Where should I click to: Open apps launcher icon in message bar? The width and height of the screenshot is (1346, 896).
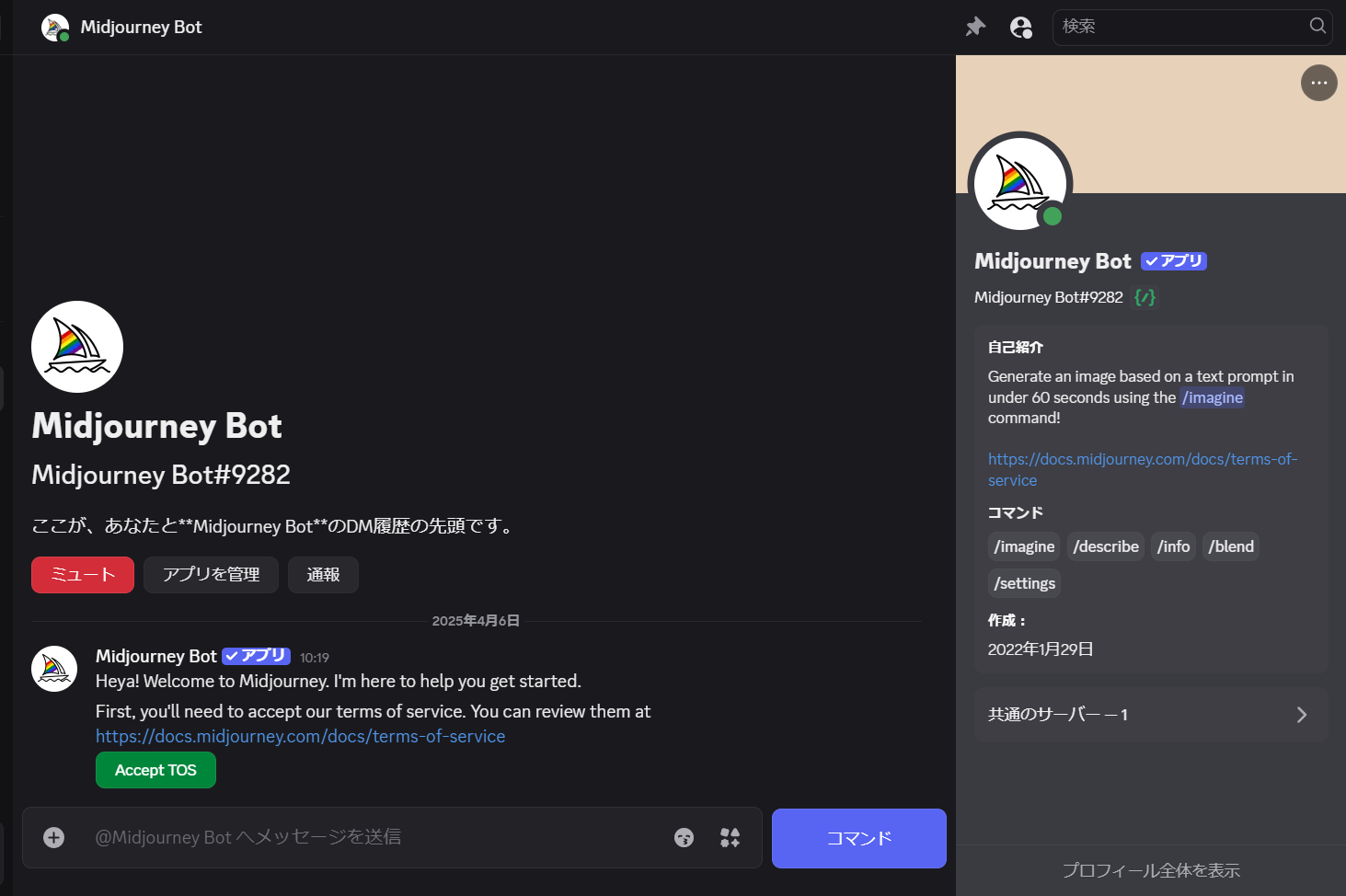coord(730,837)
